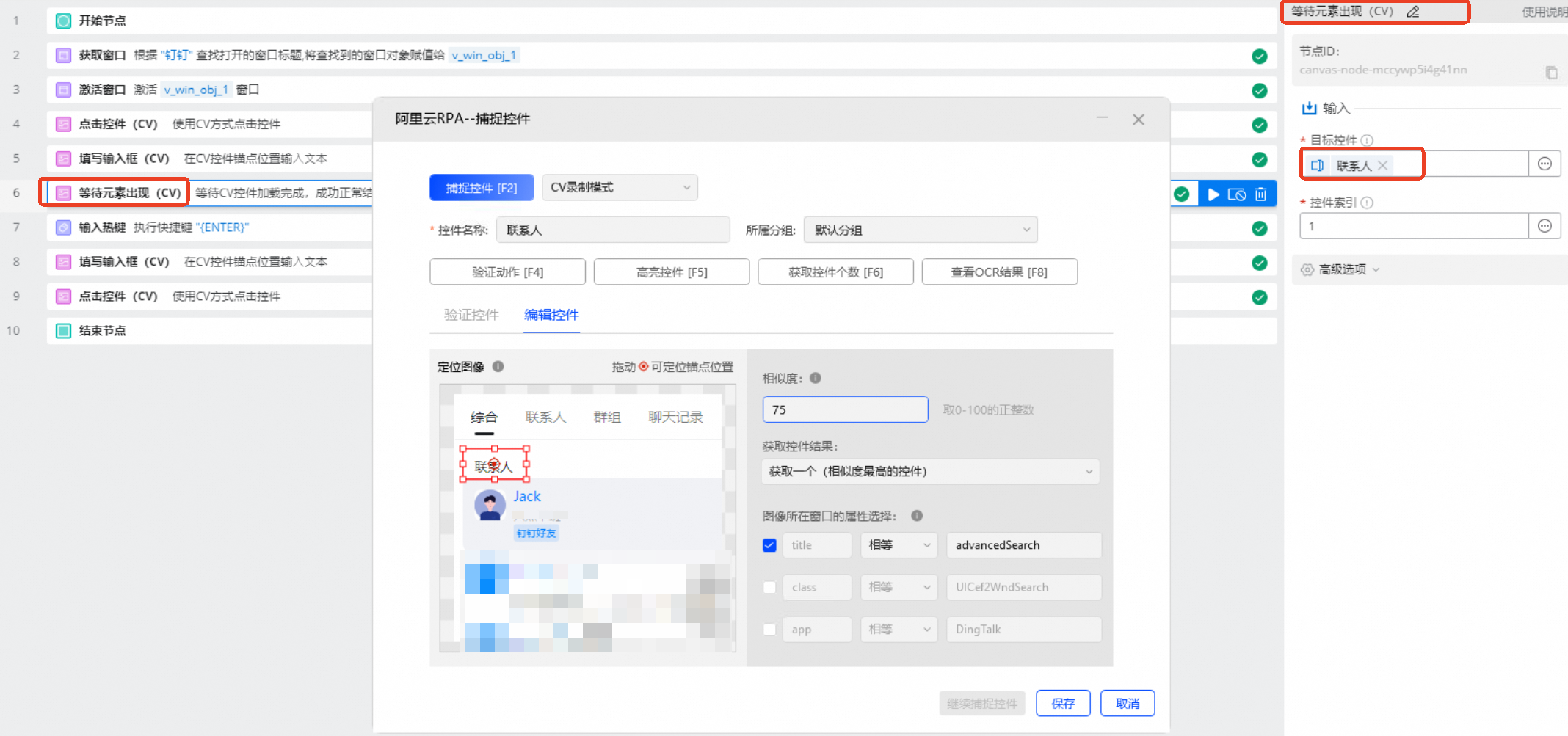Click the info icon next to 控件索引

(x=1367, y=203)
